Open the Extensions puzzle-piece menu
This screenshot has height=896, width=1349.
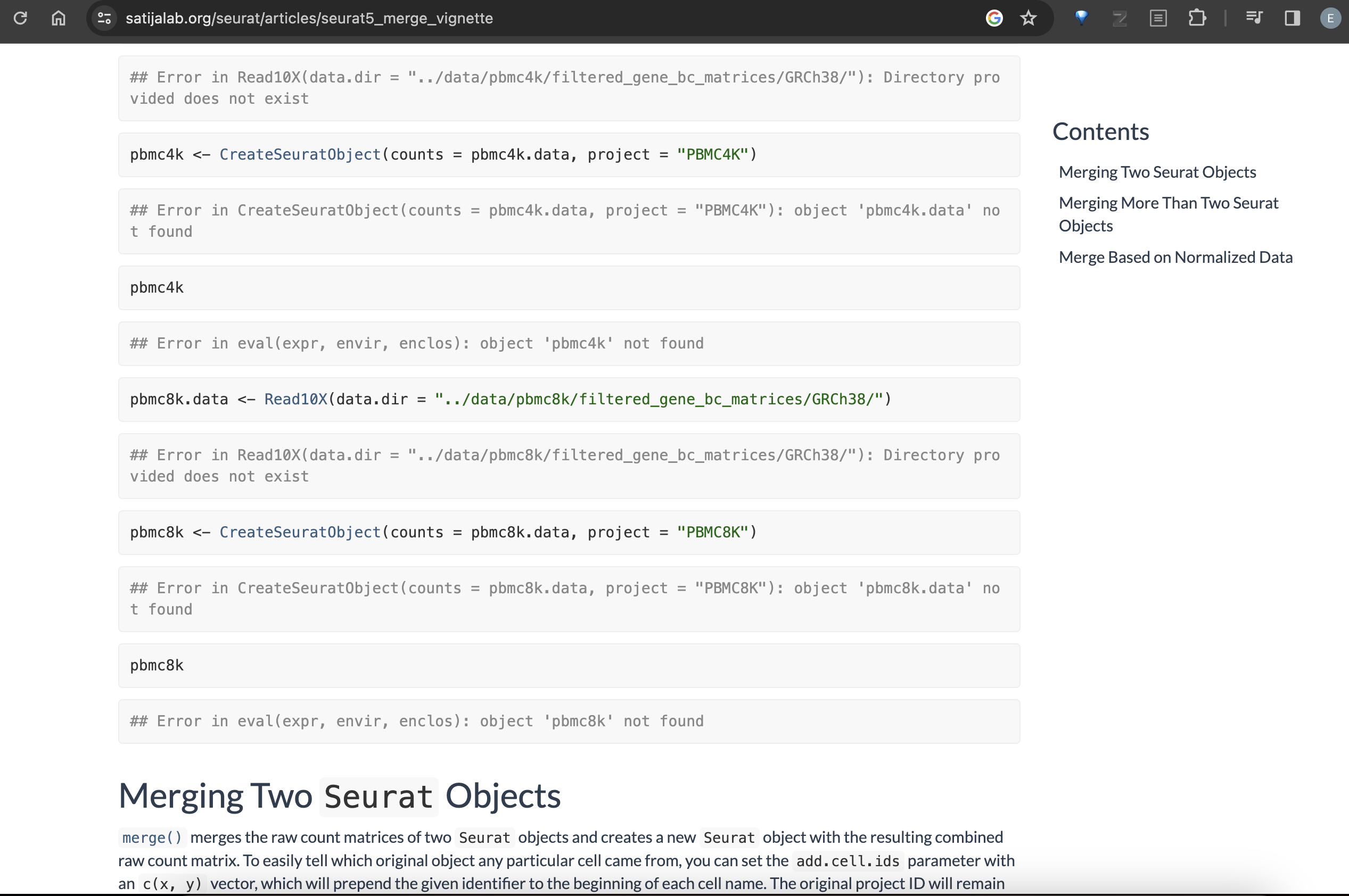tap(1197, 18)
